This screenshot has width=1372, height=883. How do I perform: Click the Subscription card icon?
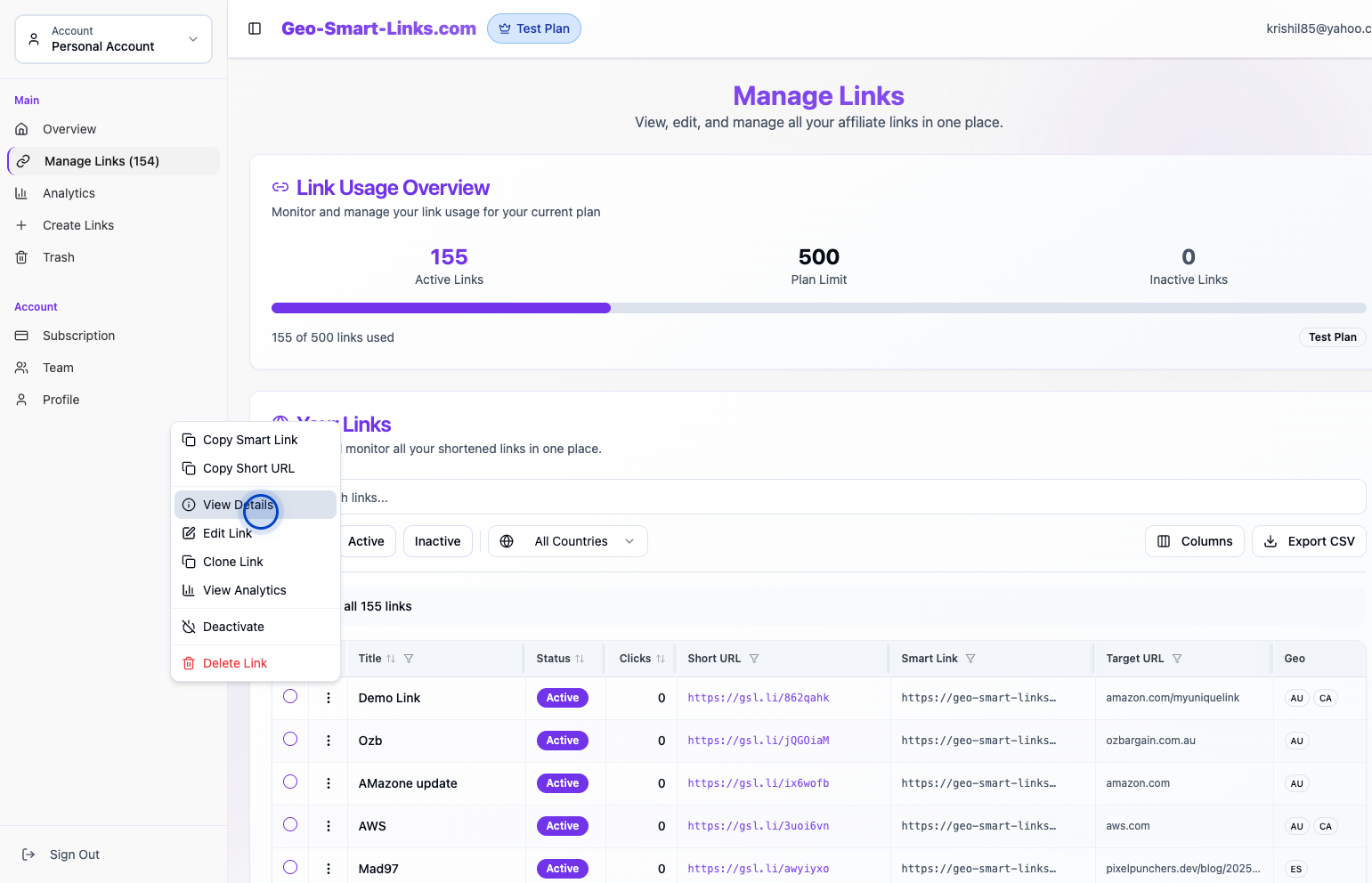[x=22, y=336]
